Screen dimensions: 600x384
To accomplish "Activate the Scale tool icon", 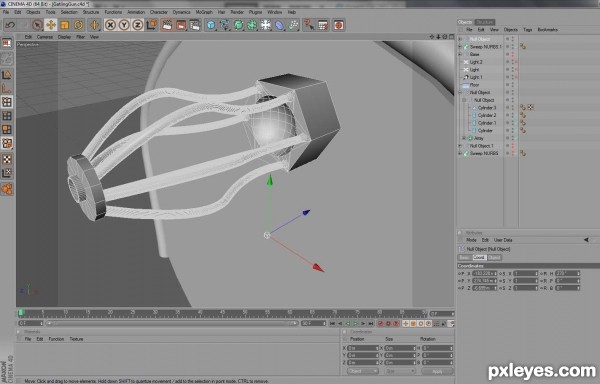I will (65, 25).
